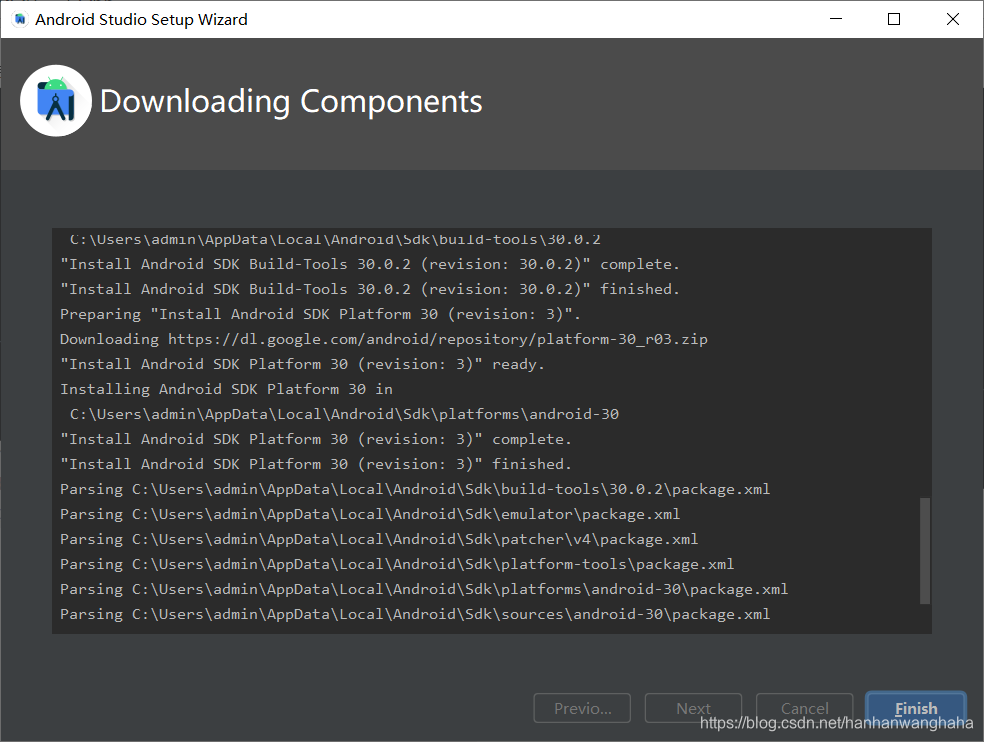Click the Parsing patcher\v4\package.xml line

coord(378,539)
